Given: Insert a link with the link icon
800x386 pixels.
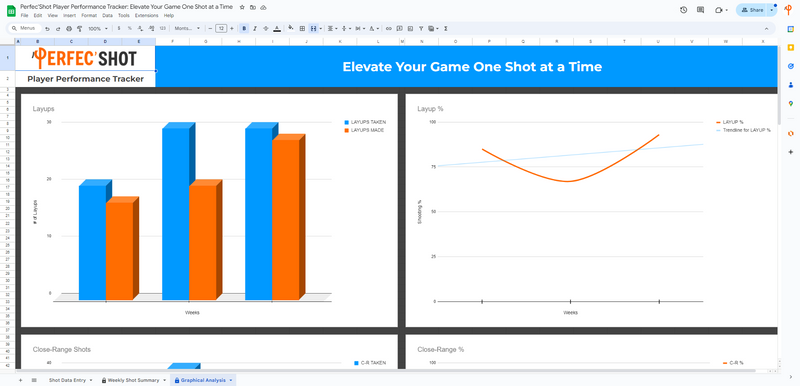Looking at the screenshot, I should (x=388, y=29).
